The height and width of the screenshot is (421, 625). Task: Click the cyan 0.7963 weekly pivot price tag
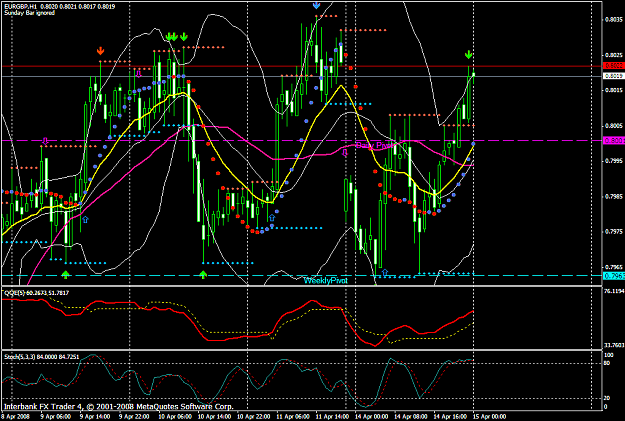[613, 276]
